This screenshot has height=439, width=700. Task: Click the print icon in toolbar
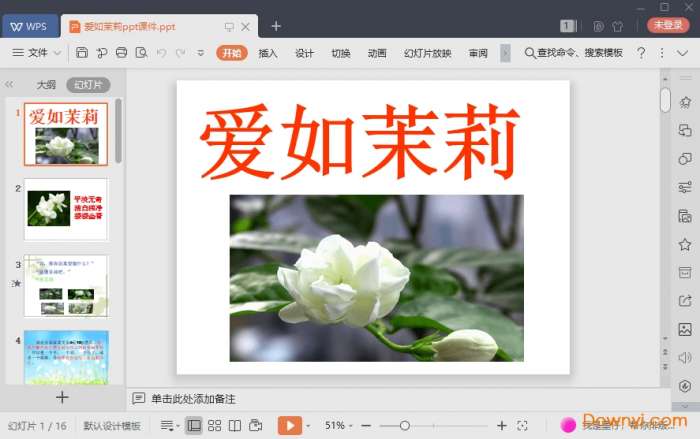(x=121, y=53)
